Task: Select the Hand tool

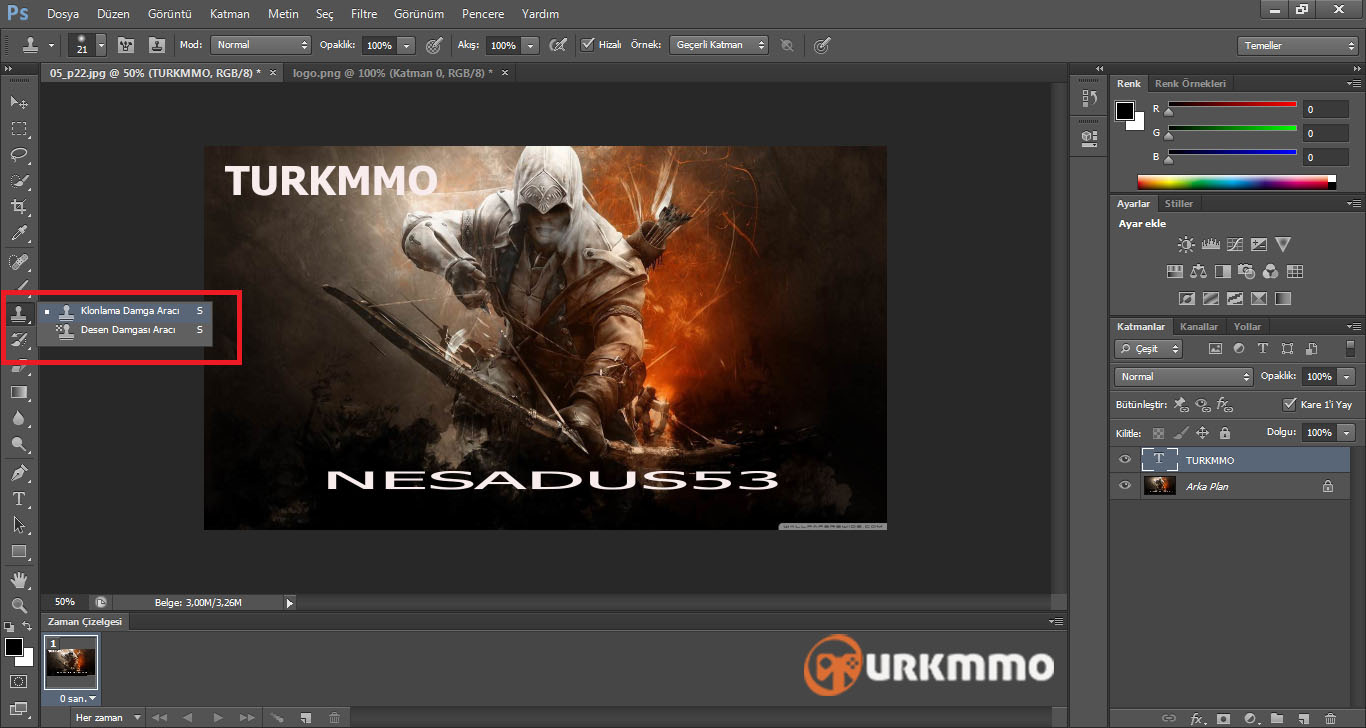Action: (x=19, y=580)
